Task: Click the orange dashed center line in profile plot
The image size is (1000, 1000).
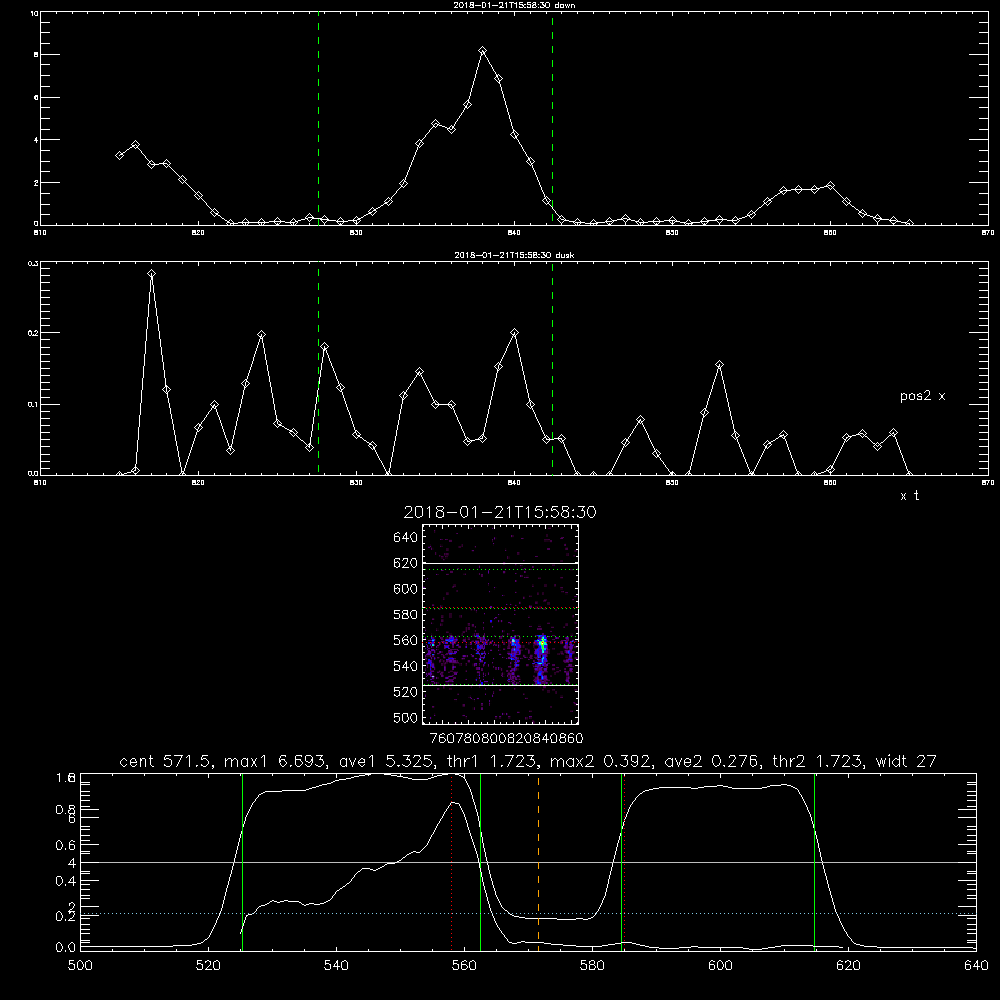Action: coord(538,862)
